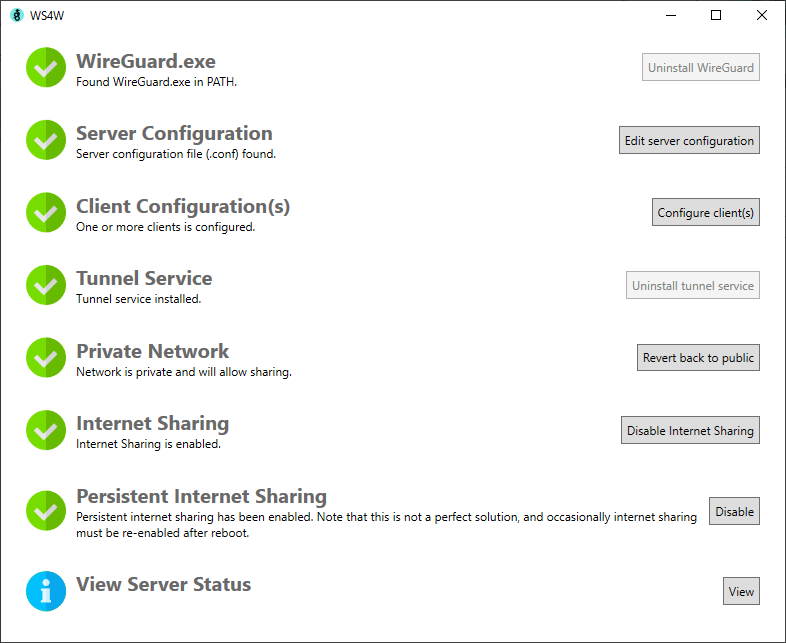The height and width of the screenshot is (643, 786).
Task: Disable persistent internet sharing
Action: (x=734, y=511)
